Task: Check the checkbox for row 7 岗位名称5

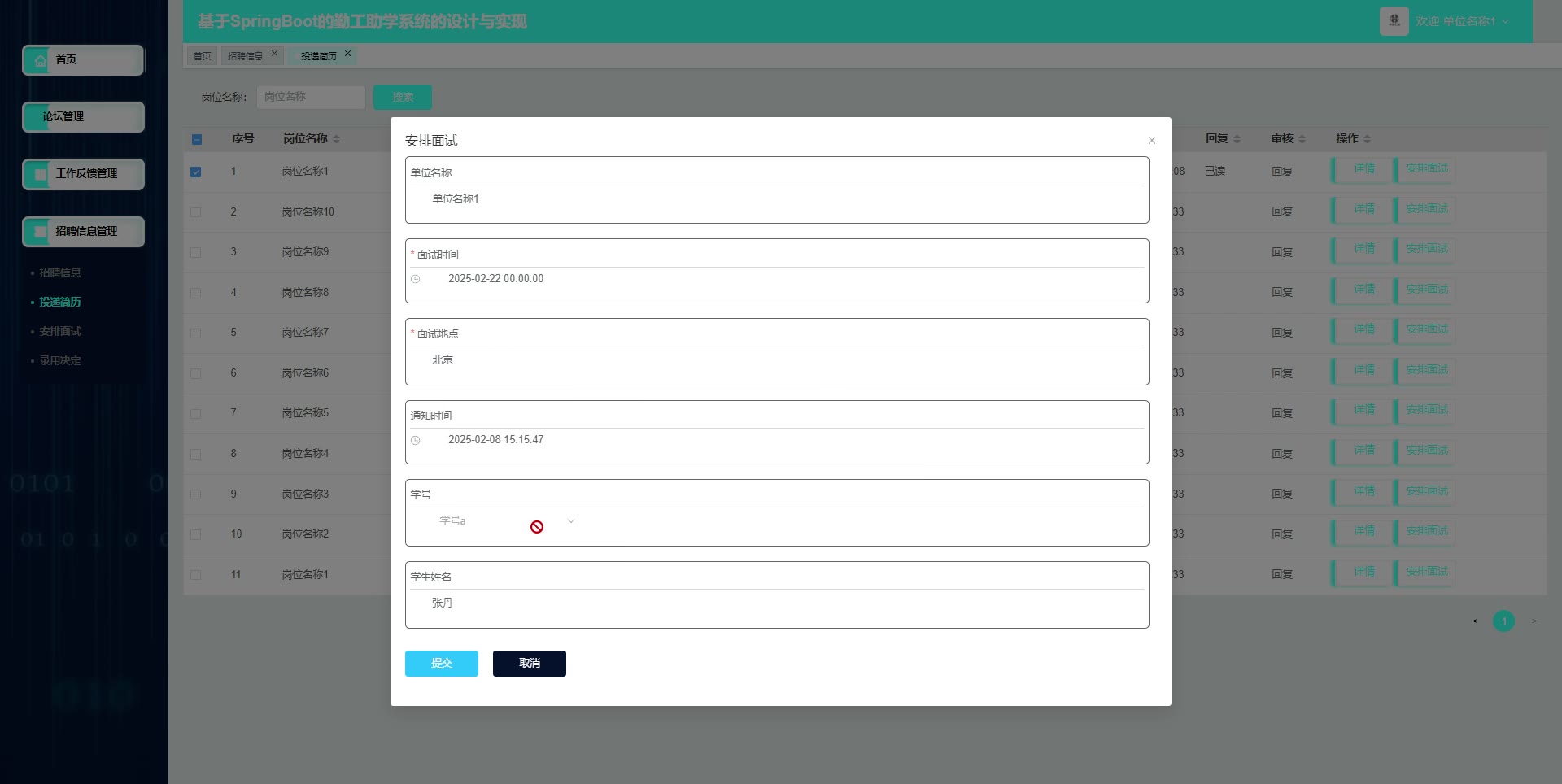Action: coord(196,413)
